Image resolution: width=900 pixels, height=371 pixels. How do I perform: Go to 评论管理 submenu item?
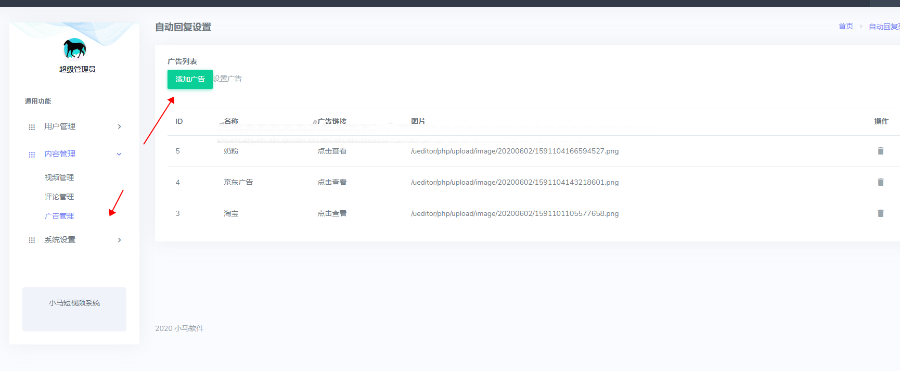pyautogui.click(x=59, y=197)
